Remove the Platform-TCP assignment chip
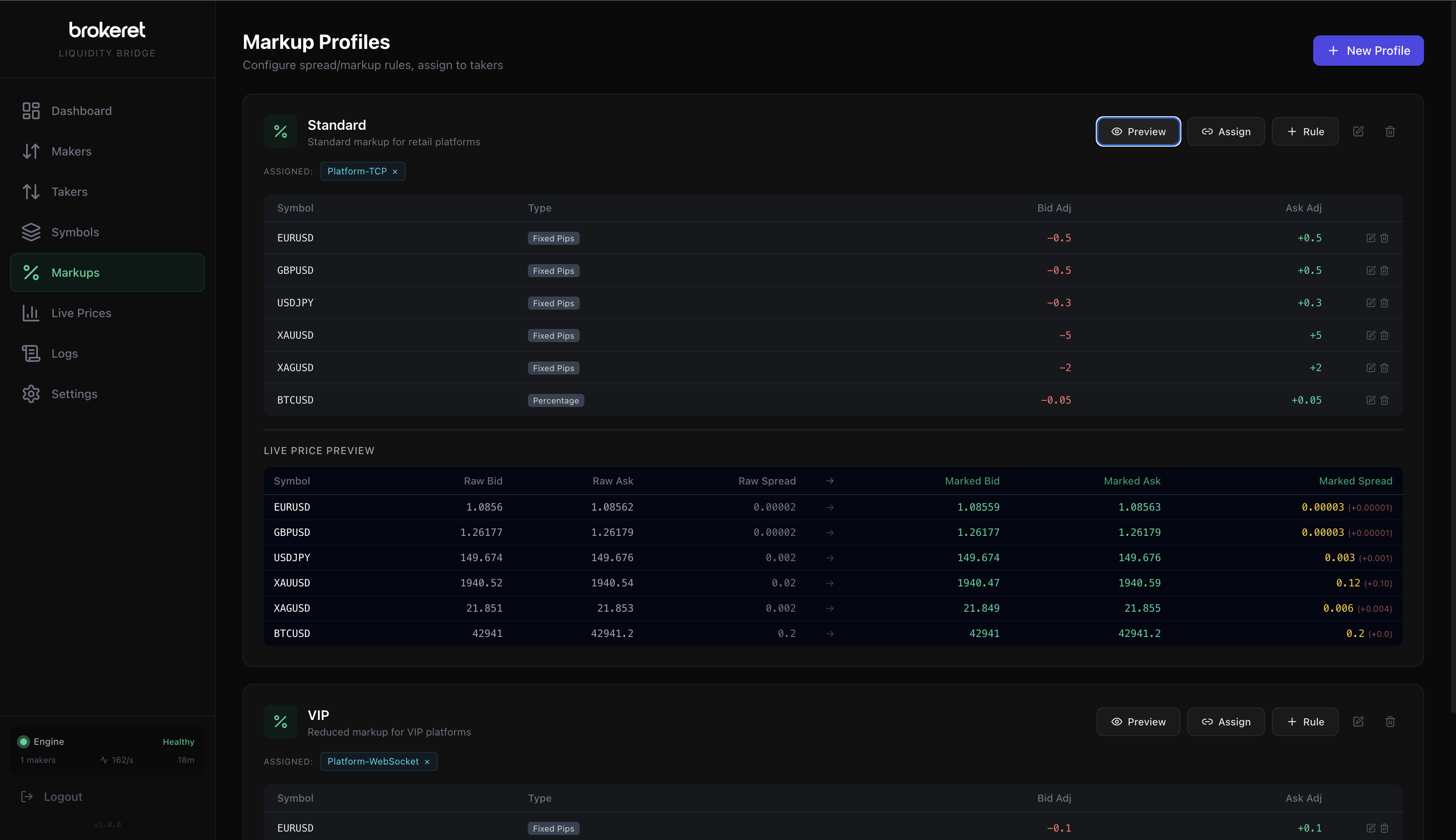Screen dimensions: 1456x840 coord(395,171)
